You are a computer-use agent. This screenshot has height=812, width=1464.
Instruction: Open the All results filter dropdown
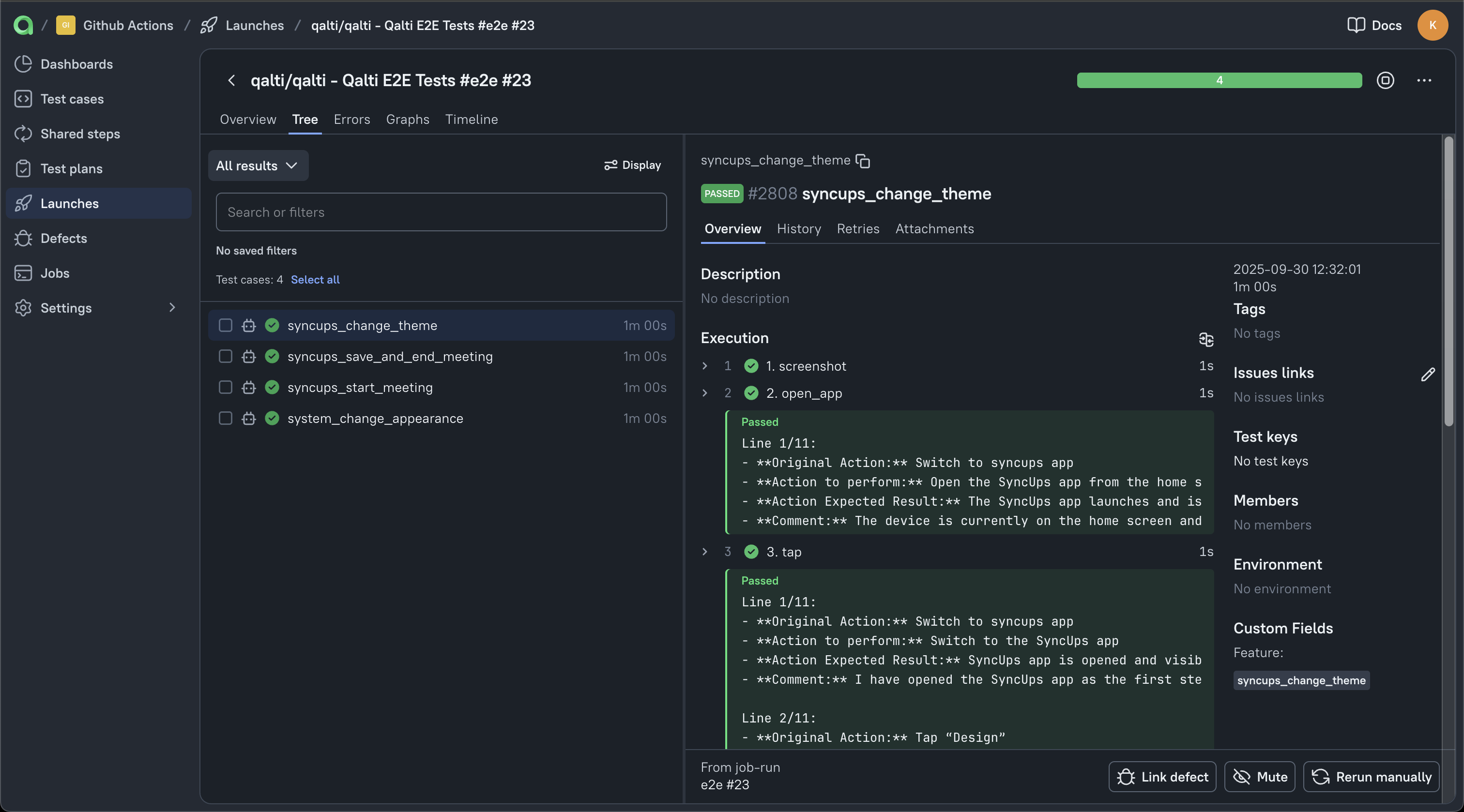(x=258, y=165)
